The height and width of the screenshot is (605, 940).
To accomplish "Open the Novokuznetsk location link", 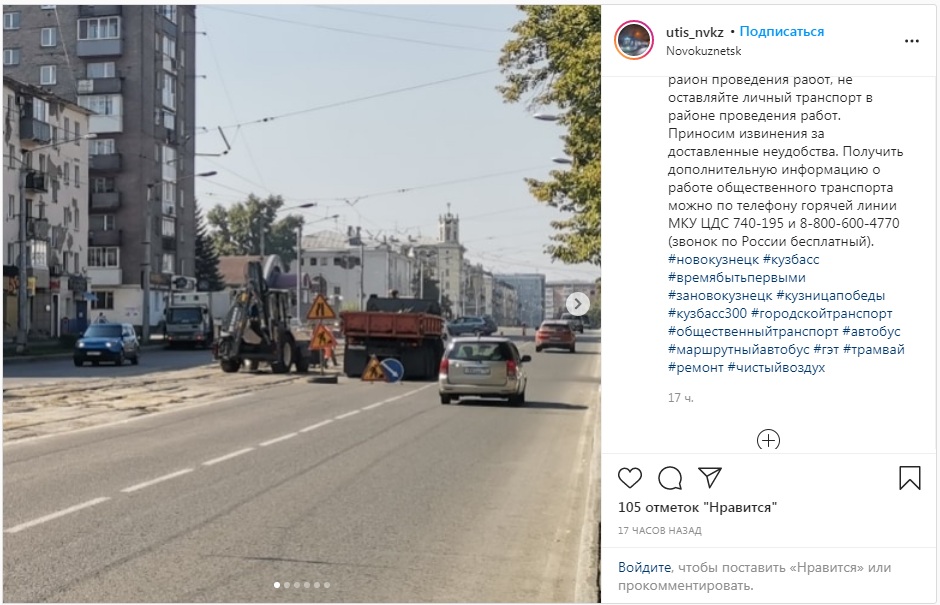I will pyautogui.click(x=704, y=51).
